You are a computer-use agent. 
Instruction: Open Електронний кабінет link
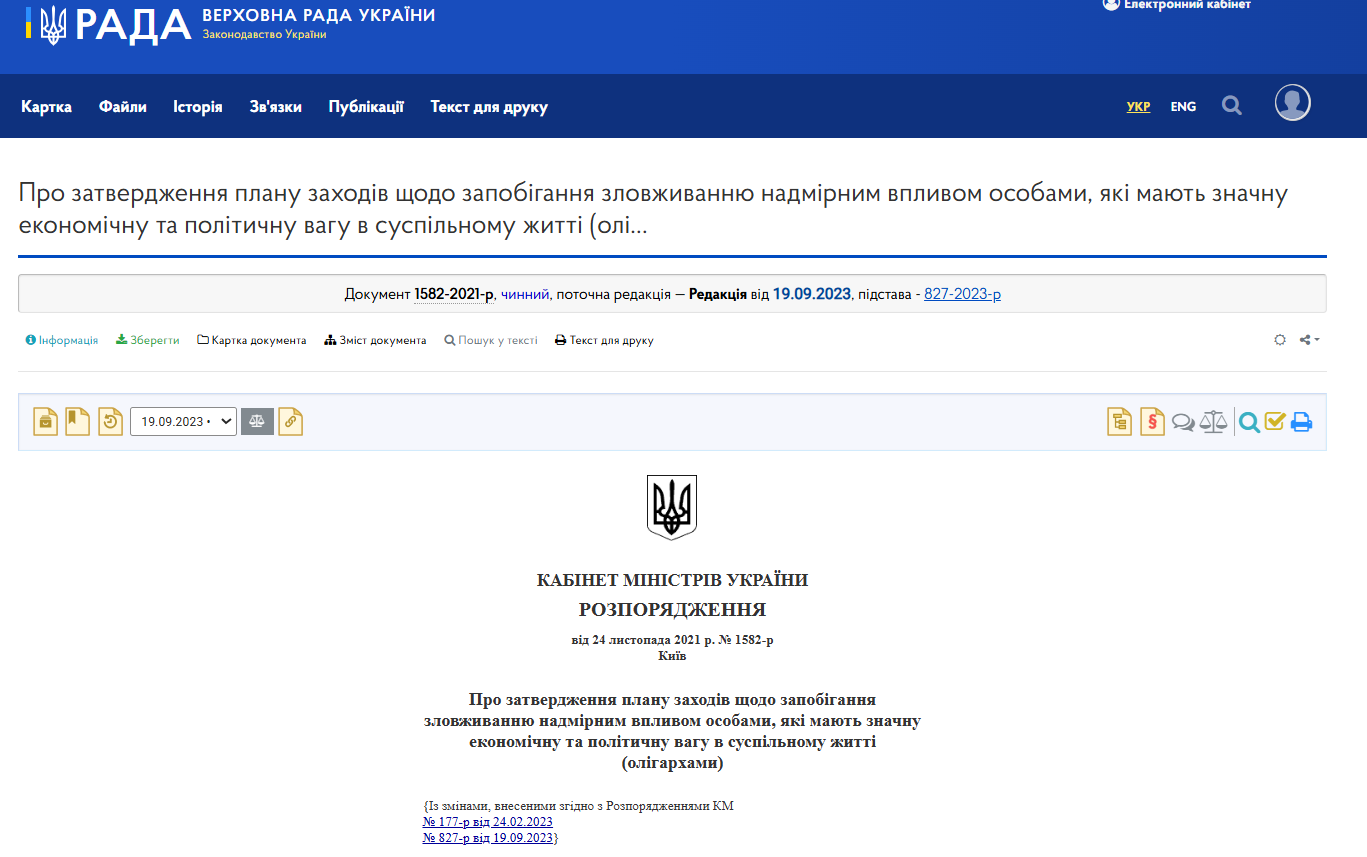click(1177, 5)
